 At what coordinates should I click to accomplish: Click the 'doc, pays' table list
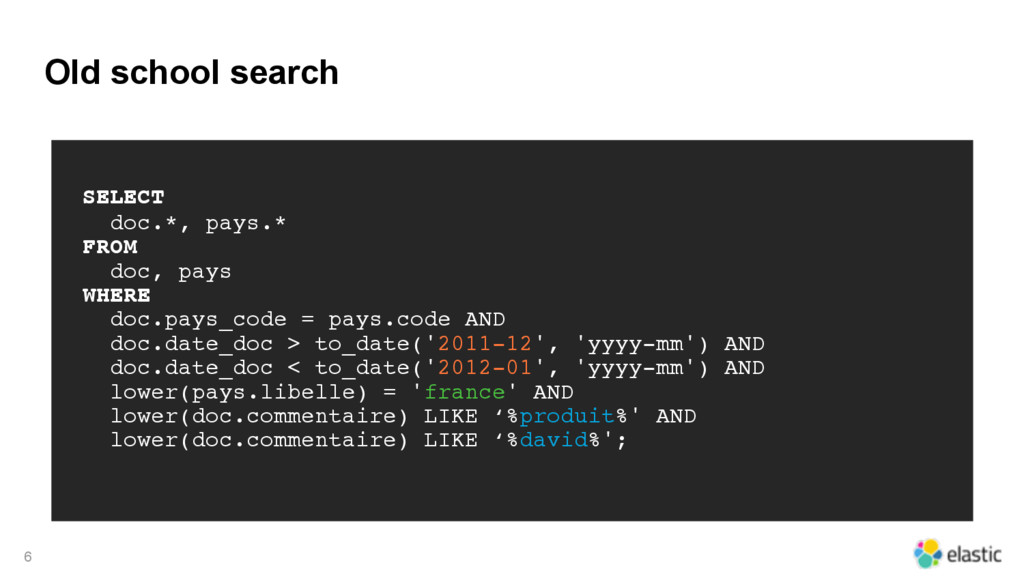pos(170,272)
